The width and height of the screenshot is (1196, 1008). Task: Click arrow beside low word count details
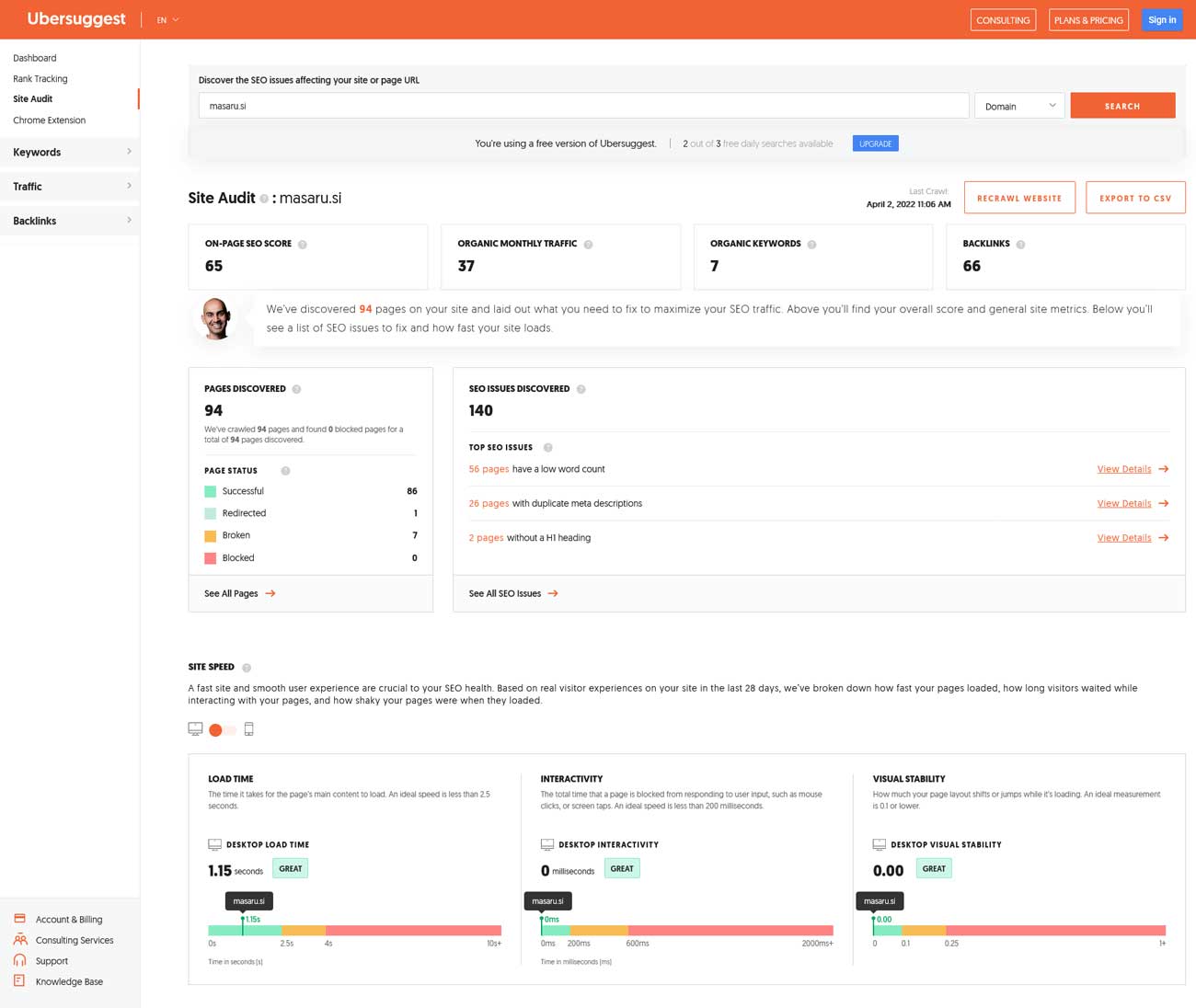[1164, 469]
